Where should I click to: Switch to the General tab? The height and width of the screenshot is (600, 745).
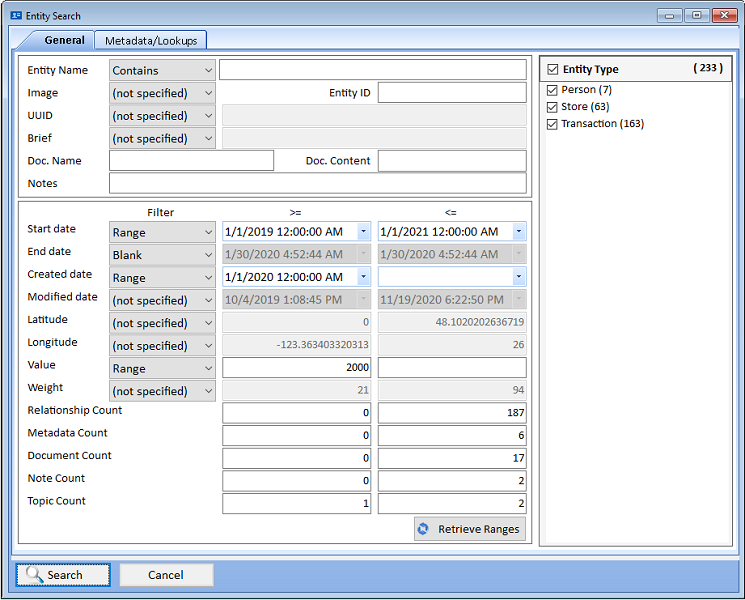pos(64,40)
